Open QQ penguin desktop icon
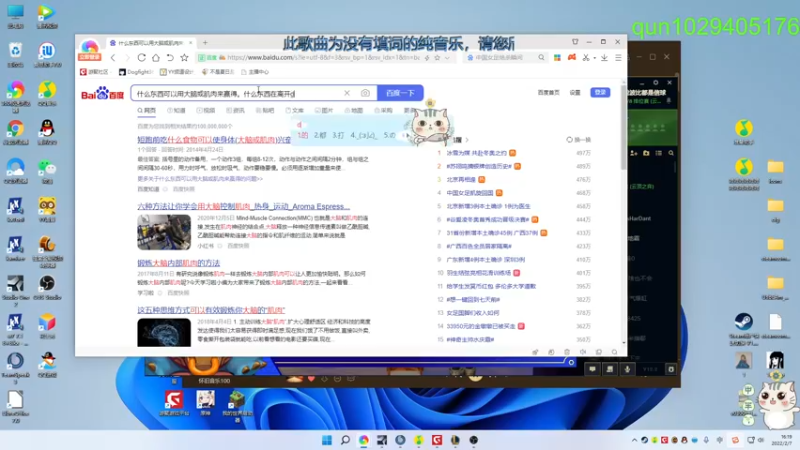Viewport: 800px width, 450px height. tap(47, 133)
